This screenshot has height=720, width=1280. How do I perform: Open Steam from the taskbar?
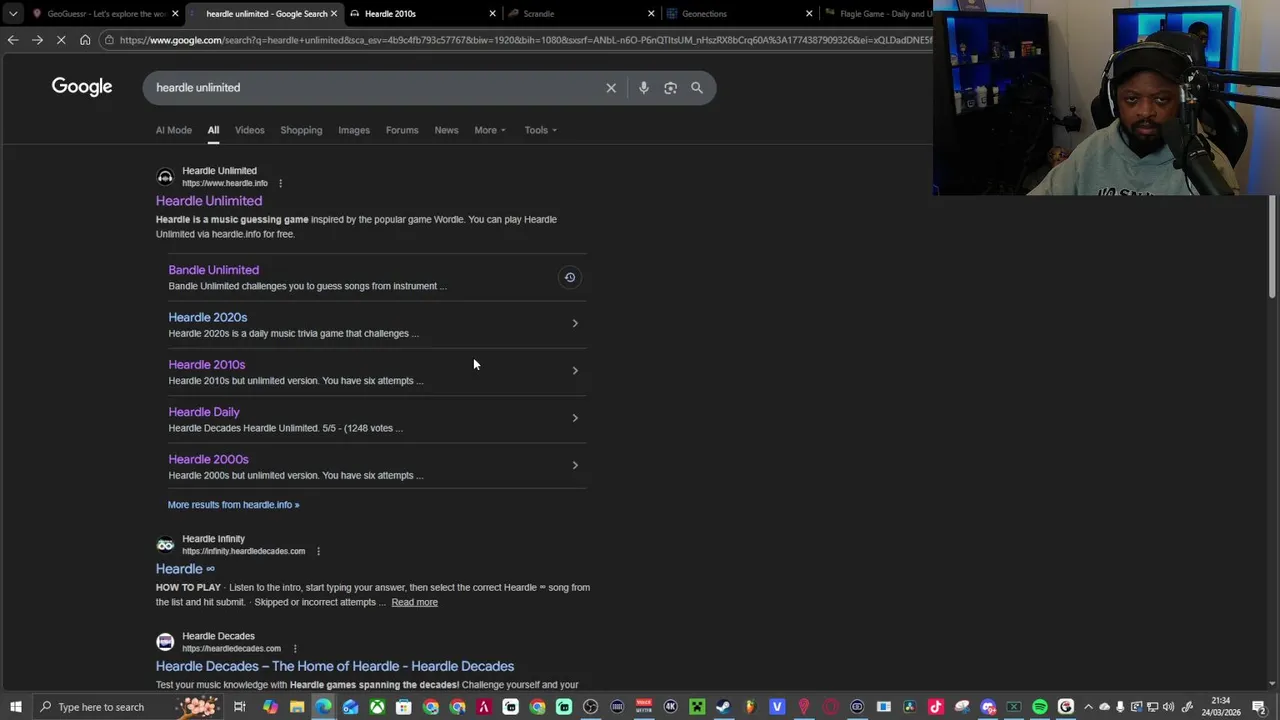723,707
